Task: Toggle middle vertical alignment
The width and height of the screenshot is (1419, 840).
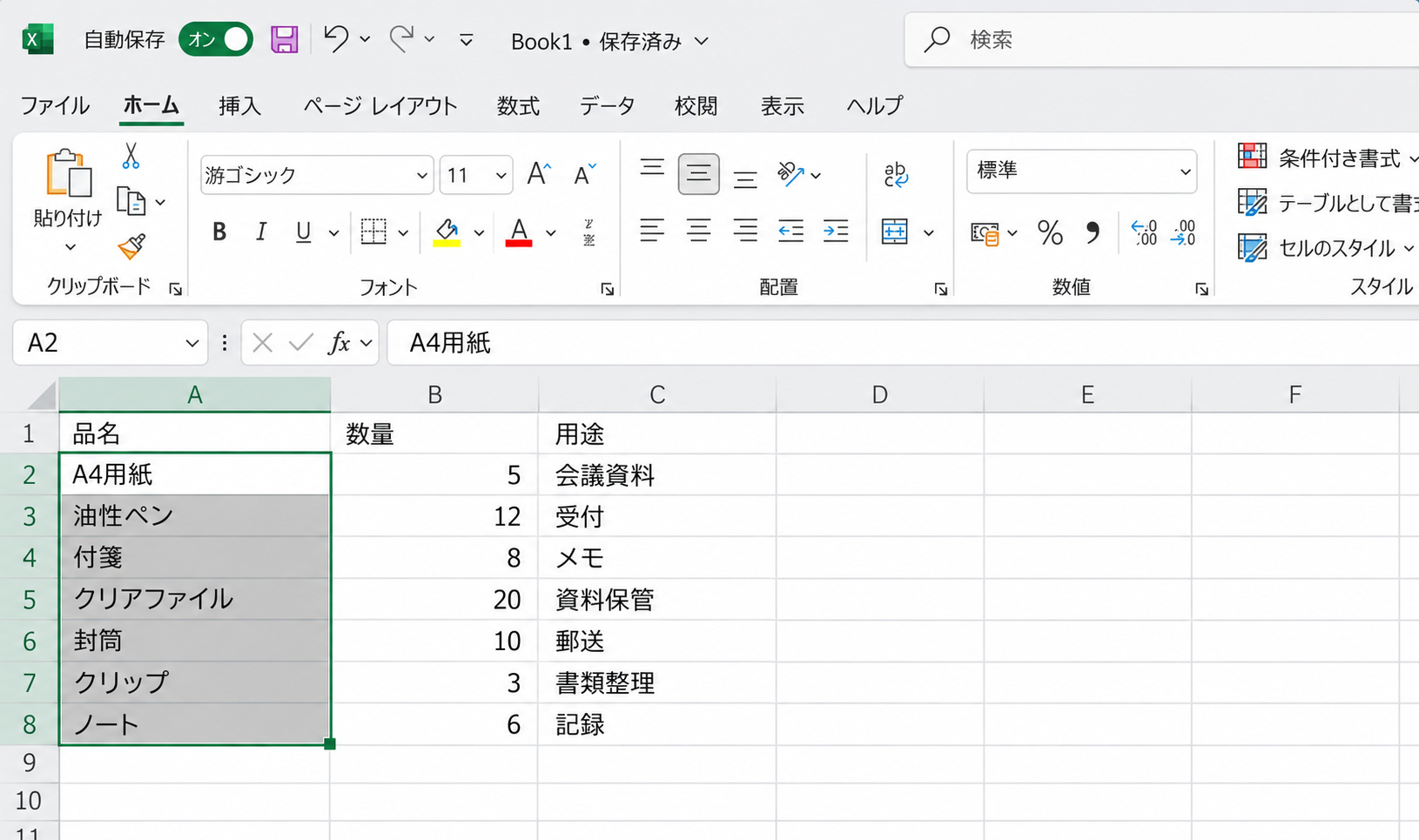Action: coord(698,174)
